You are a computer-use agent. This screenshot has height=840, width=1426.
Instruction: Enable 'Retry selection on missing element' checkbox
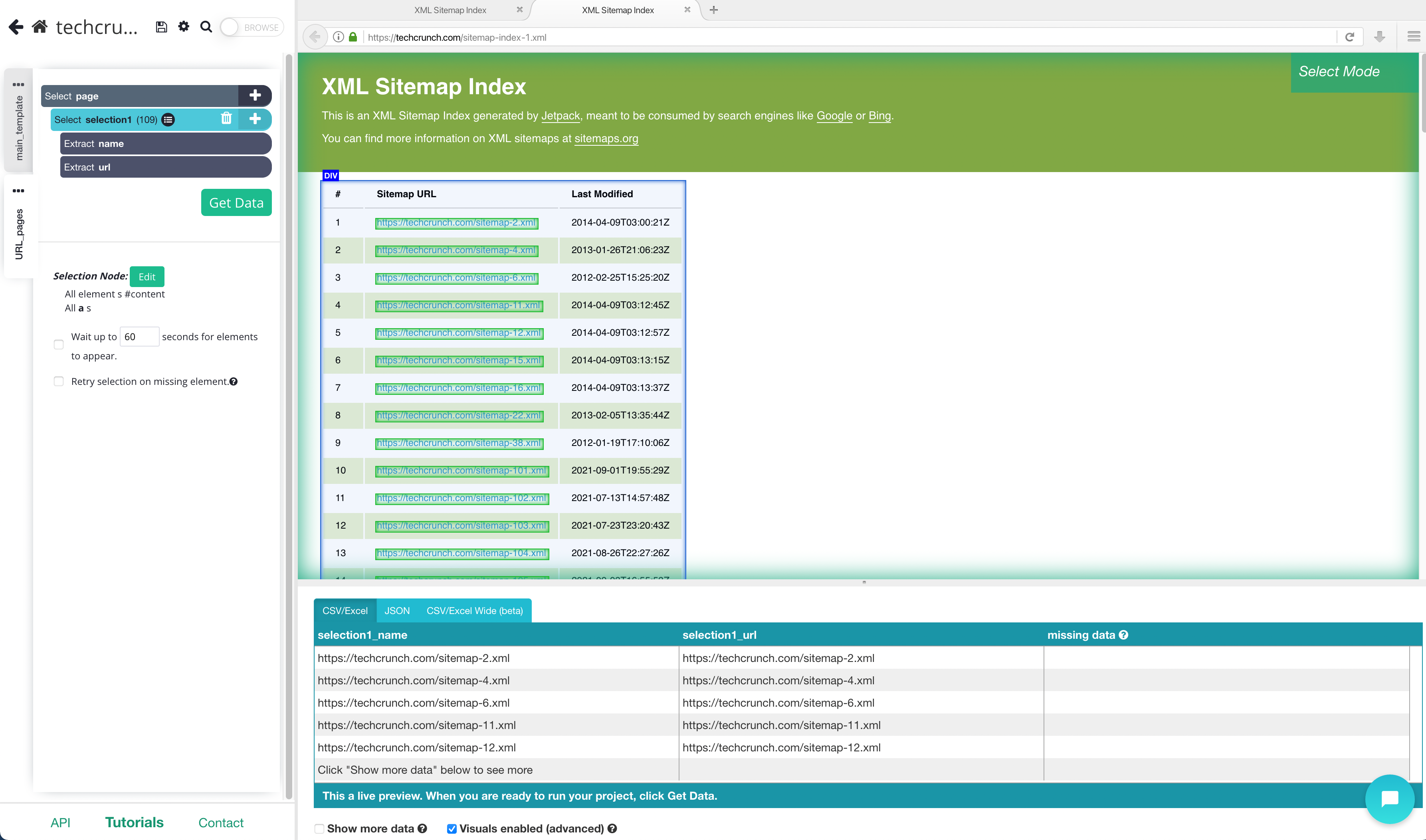[x=58, y=381]
